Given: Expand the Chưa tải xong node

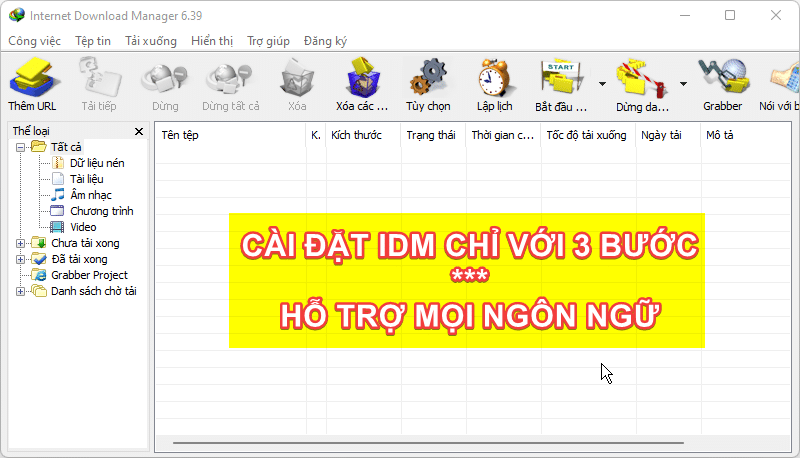Looking at the screenshot, I should click(x=20, y=243).
